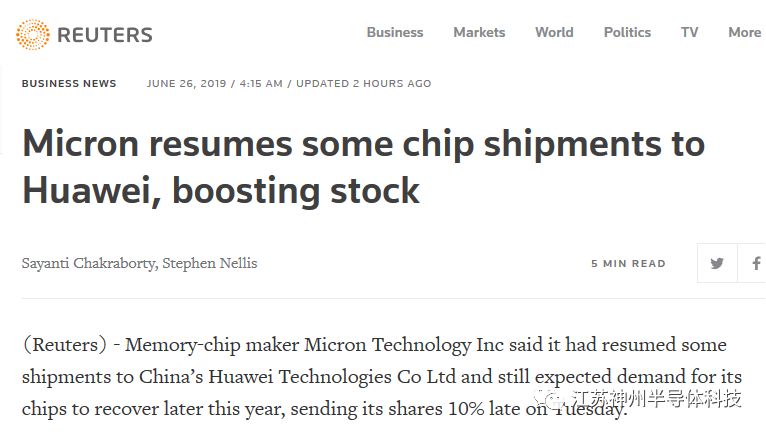Click the REUTERS wordmark text
The height and width of the screenshot is (432, 766).
(105, 35)
